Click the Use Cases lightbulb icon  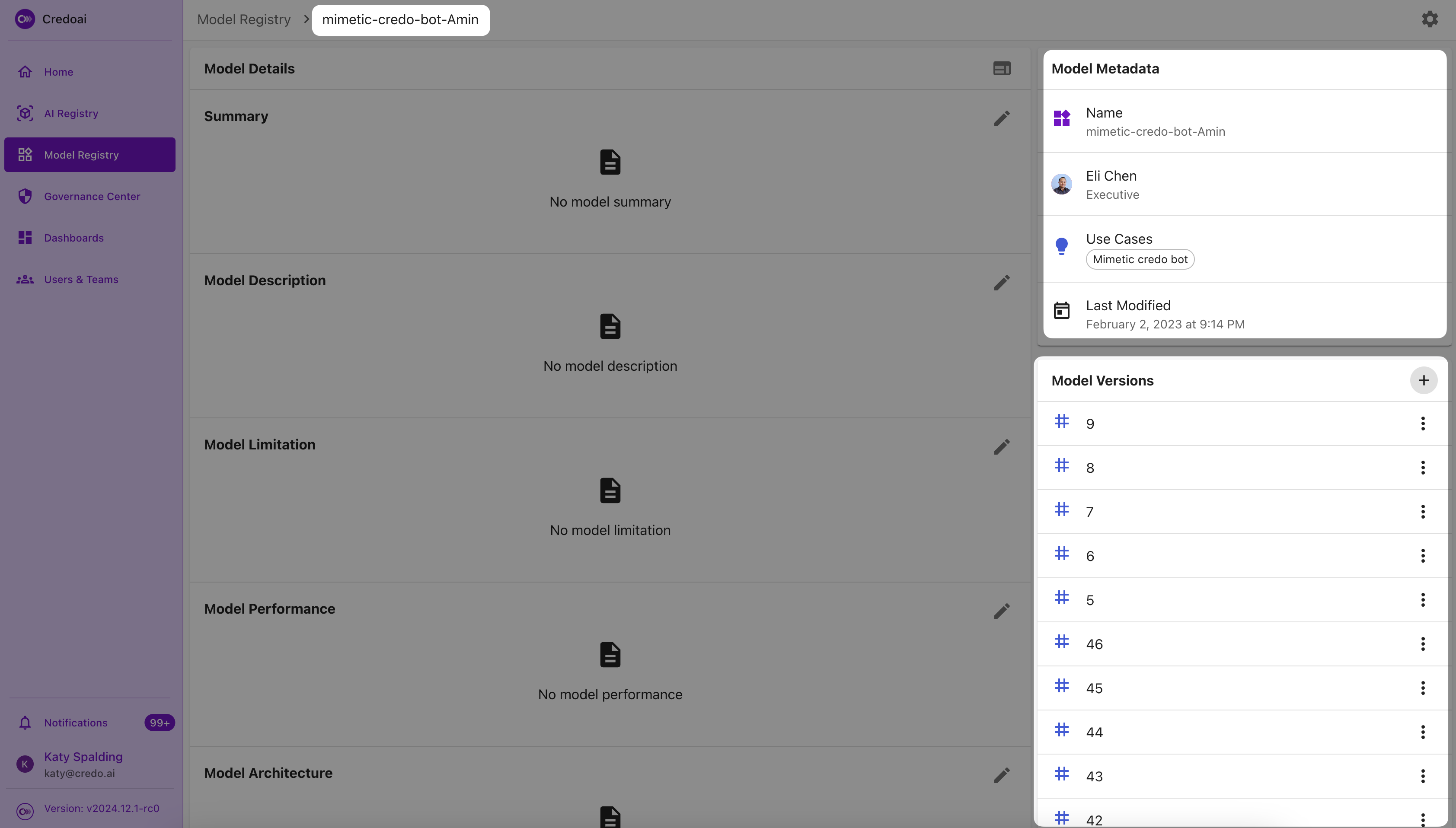point(1061,246)
